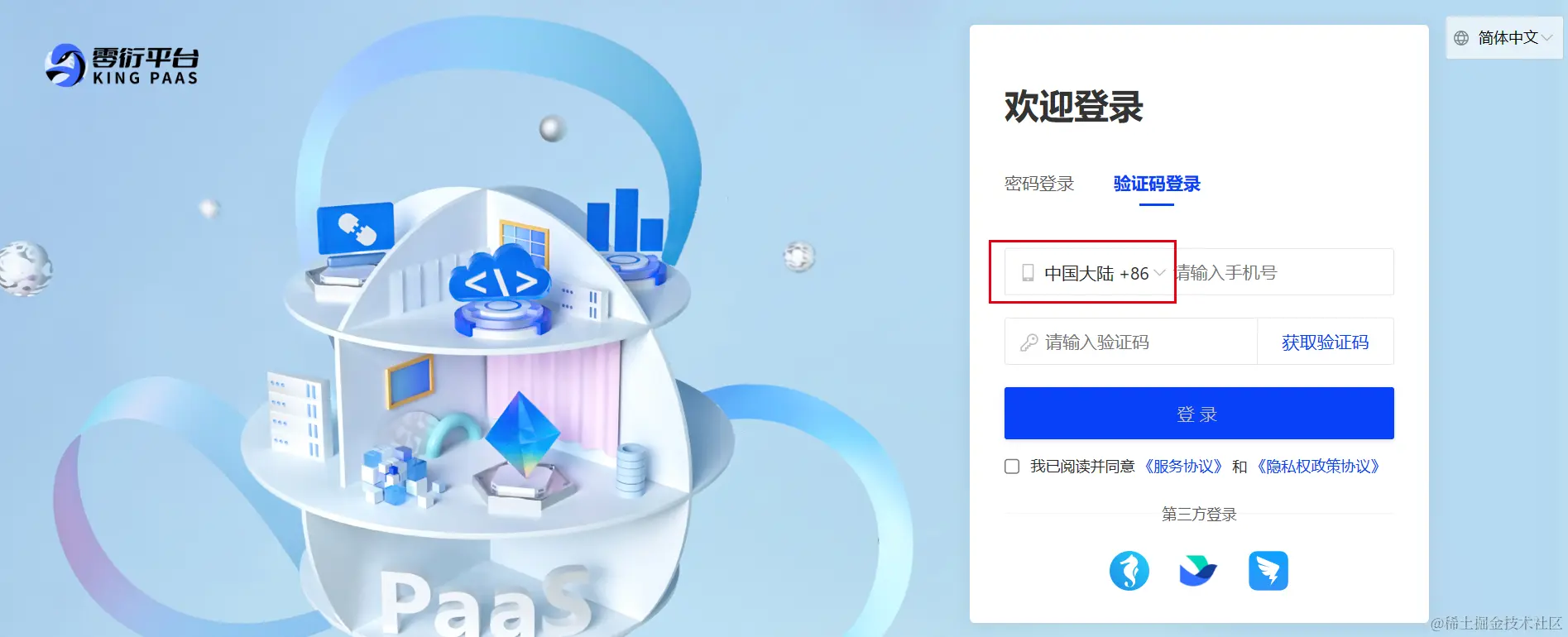Sign in with the seahorse icon
This screenshot has height=637, width=1568.
click(1129, 571)
